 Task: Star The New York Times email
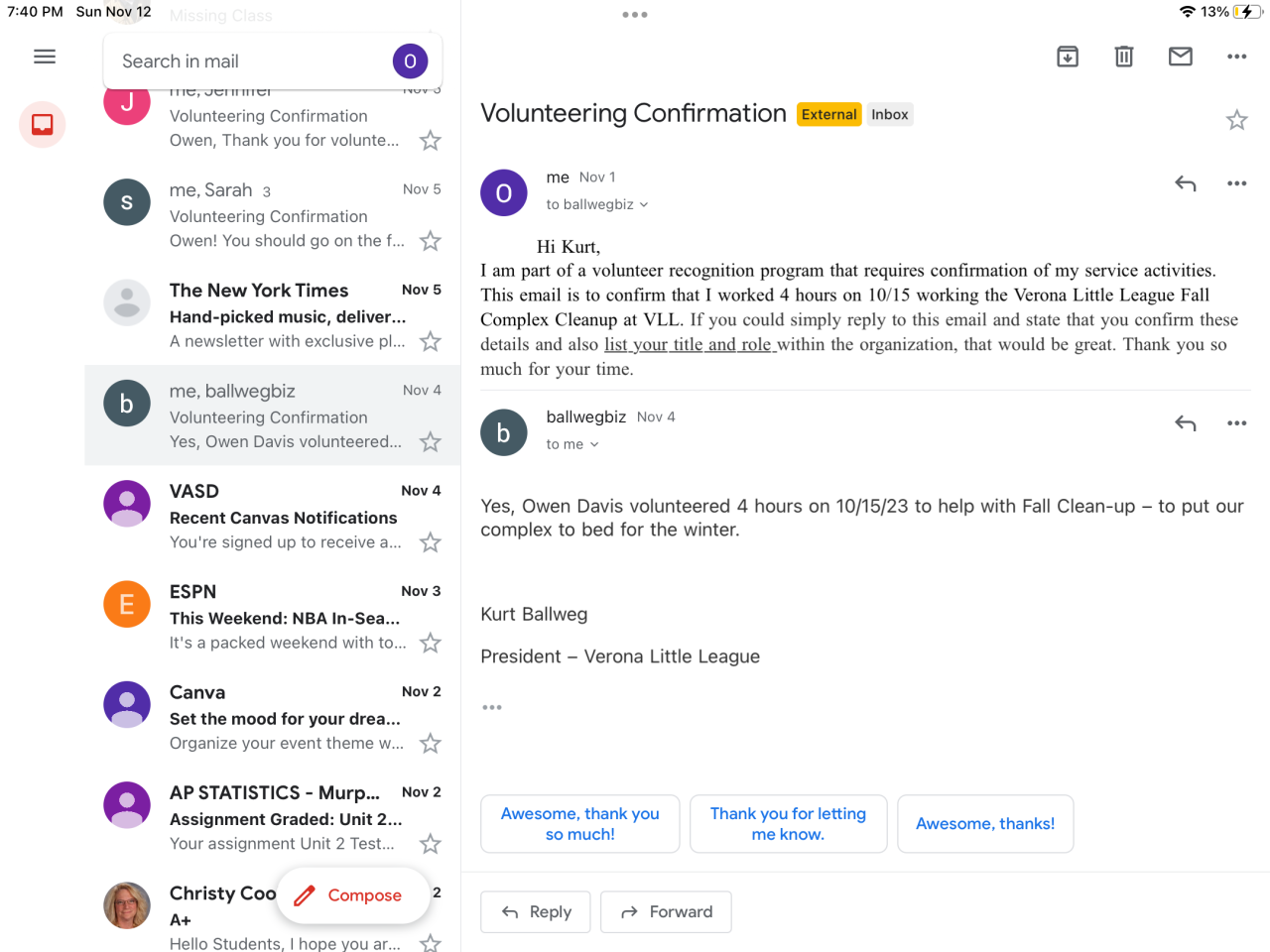pos(430,342)
